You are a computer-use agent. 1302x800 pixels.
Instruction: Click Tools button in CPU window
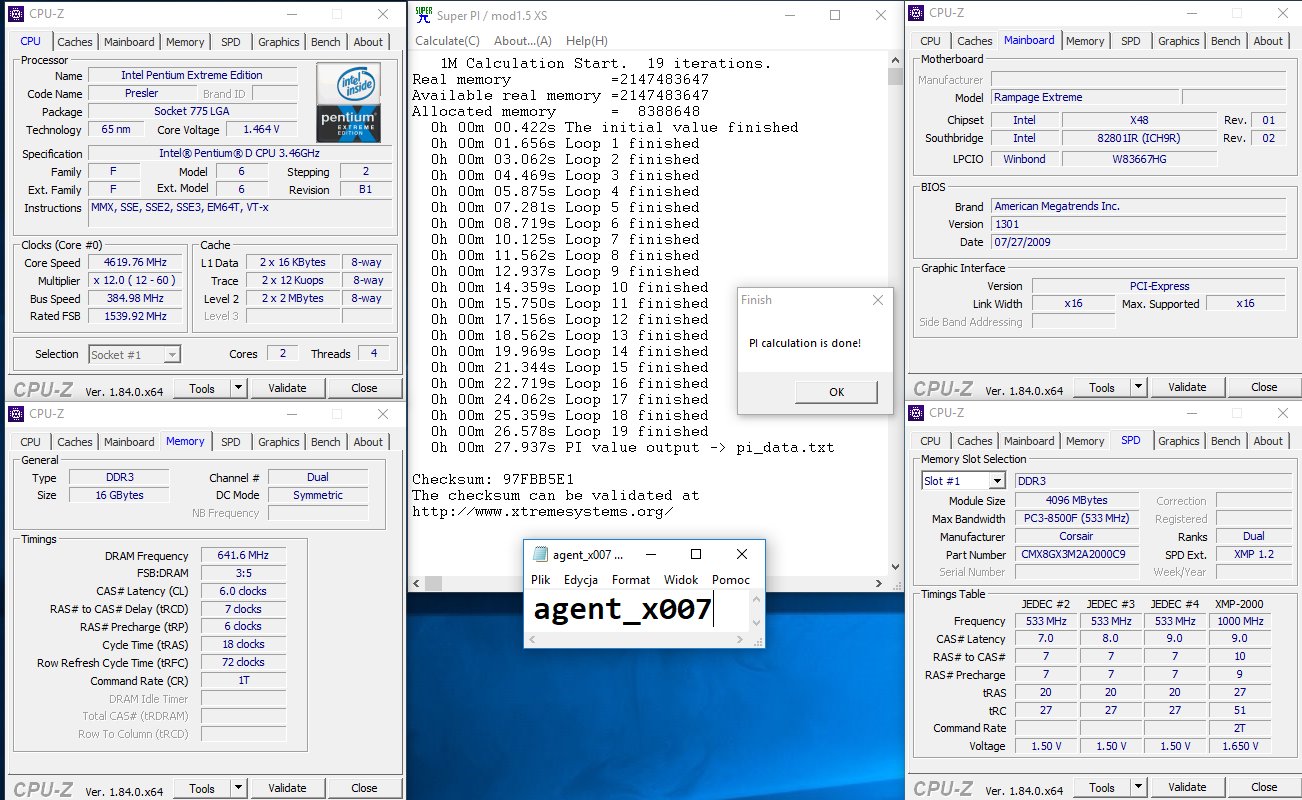202,388
